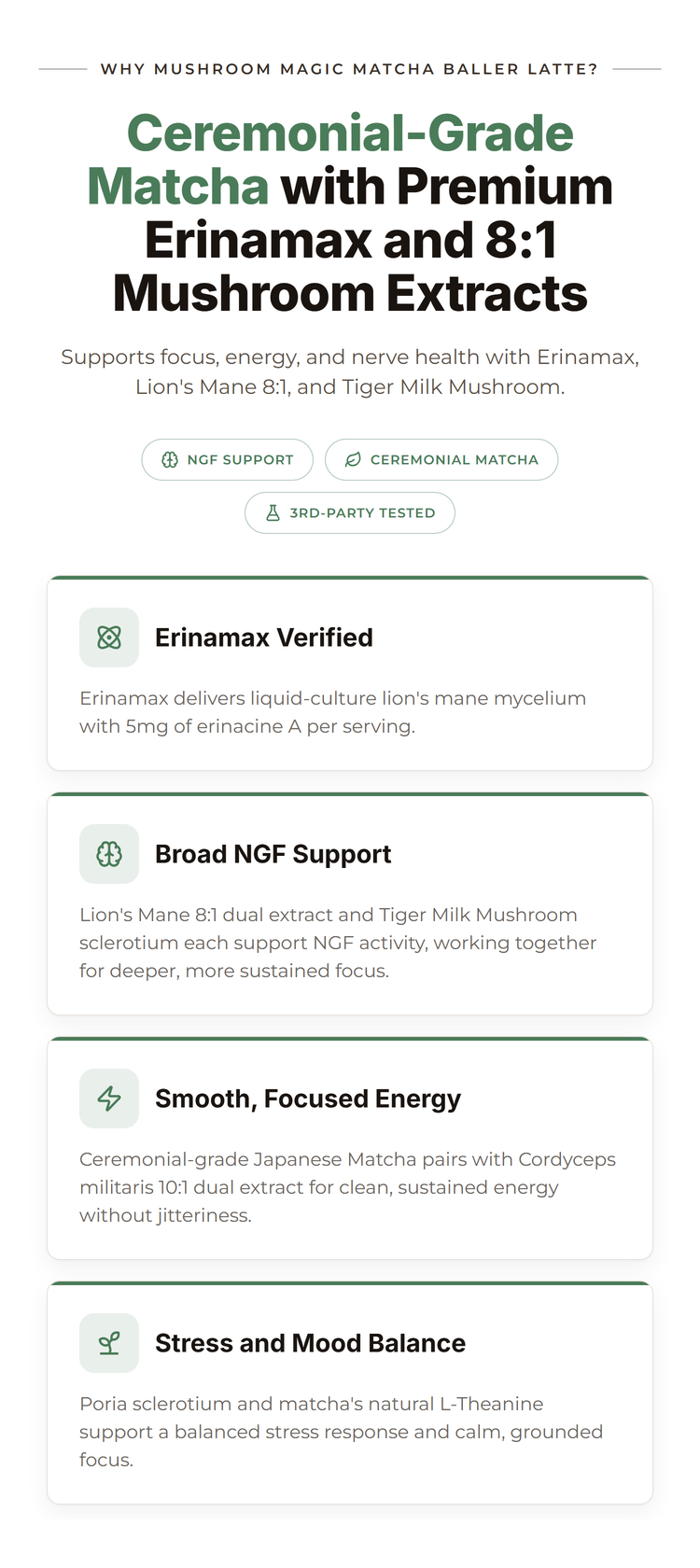This screenshot has width=700, height=1568.
Task: Click the leaf icon in Ceremonial Matcha badge
Action: [x=353, y=459]
